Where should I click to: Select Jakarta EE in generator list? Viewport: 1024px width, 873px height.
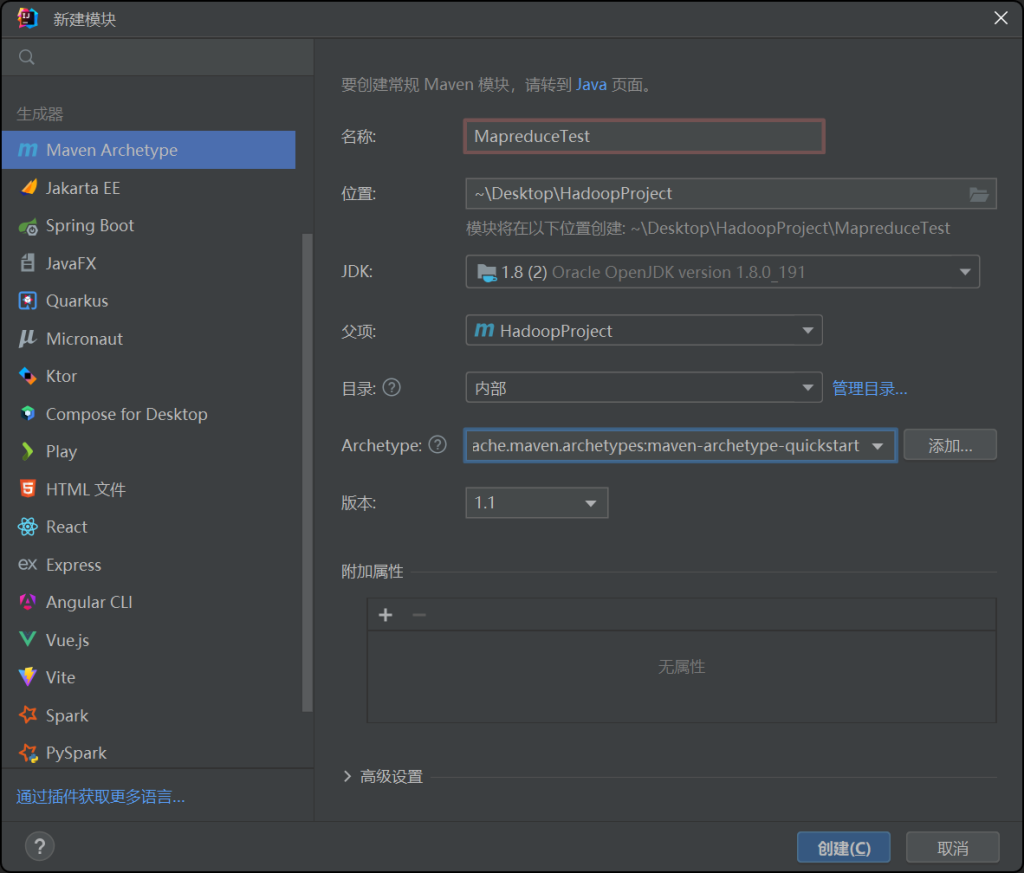[x=82, y=188]
